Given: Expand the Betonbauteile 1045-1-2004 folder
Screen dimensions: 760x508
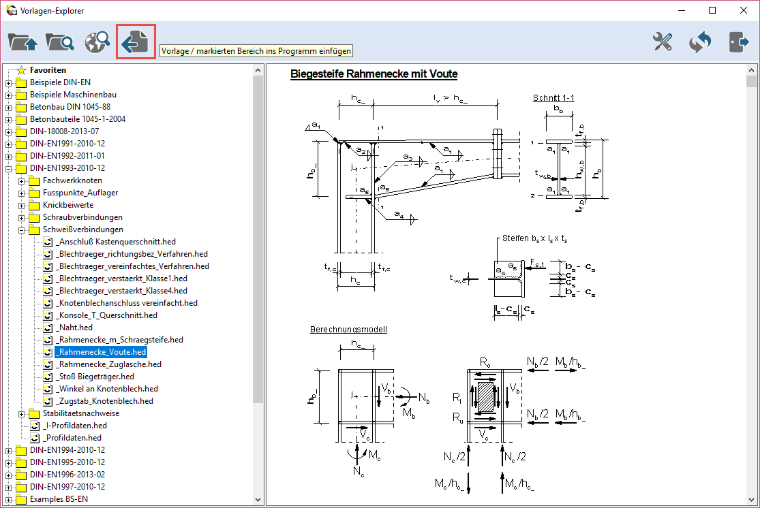Looking at the screenshot, I should click(9, 120).
